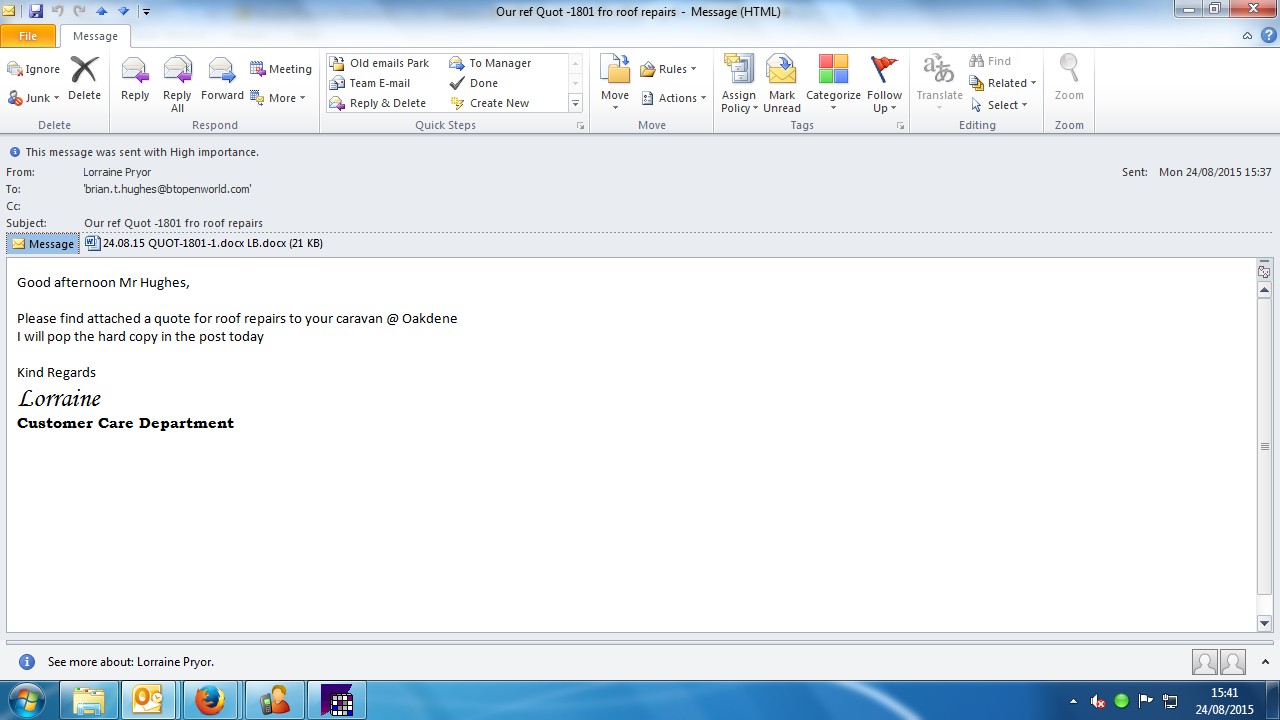The image size is (1280, 720).
Task: Run the To Manager quick step
Action: (x=499, y=63)
